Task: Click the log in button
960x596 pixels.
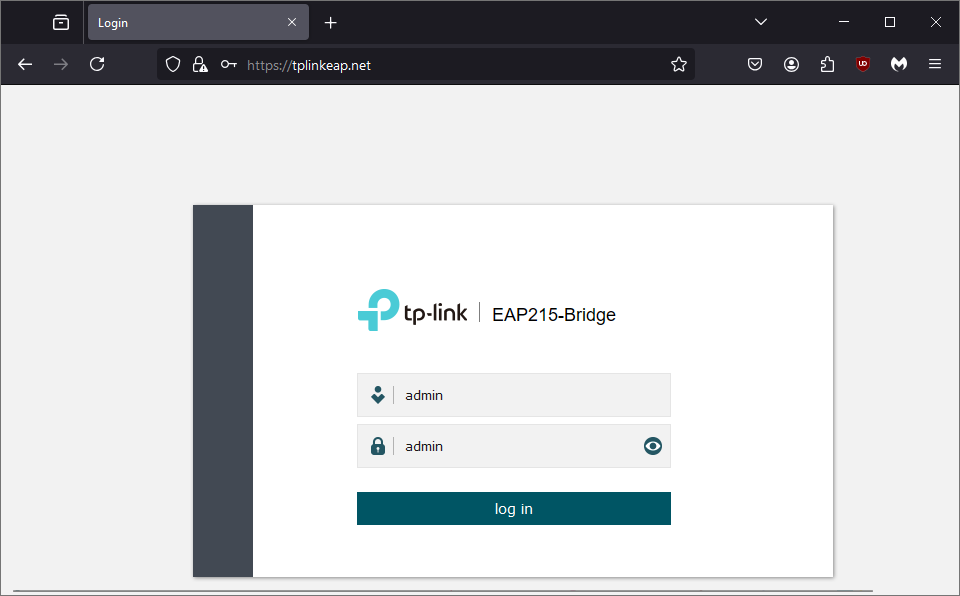Action: (514, 508)
